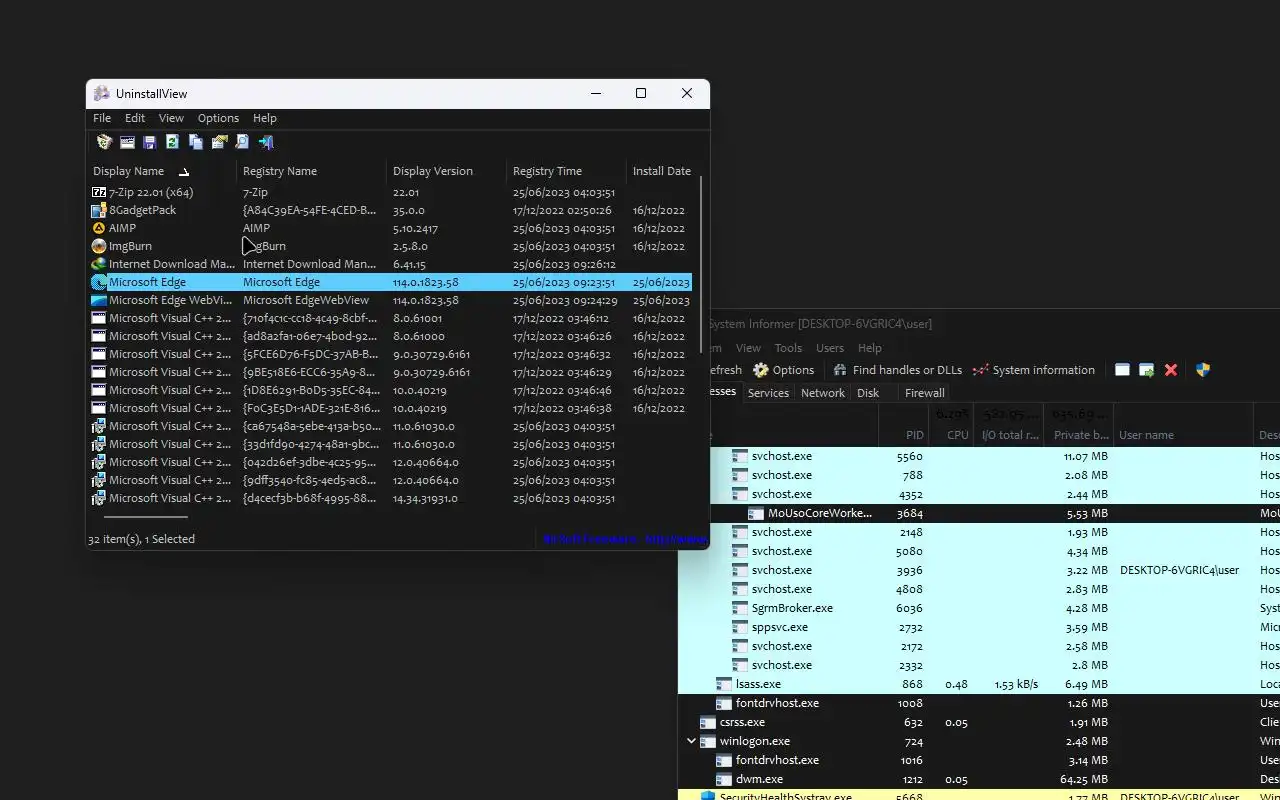The width and height of the screenshot is (1280, 800).
Task: Open the Tools menu in System Informer
Action: 788,348
